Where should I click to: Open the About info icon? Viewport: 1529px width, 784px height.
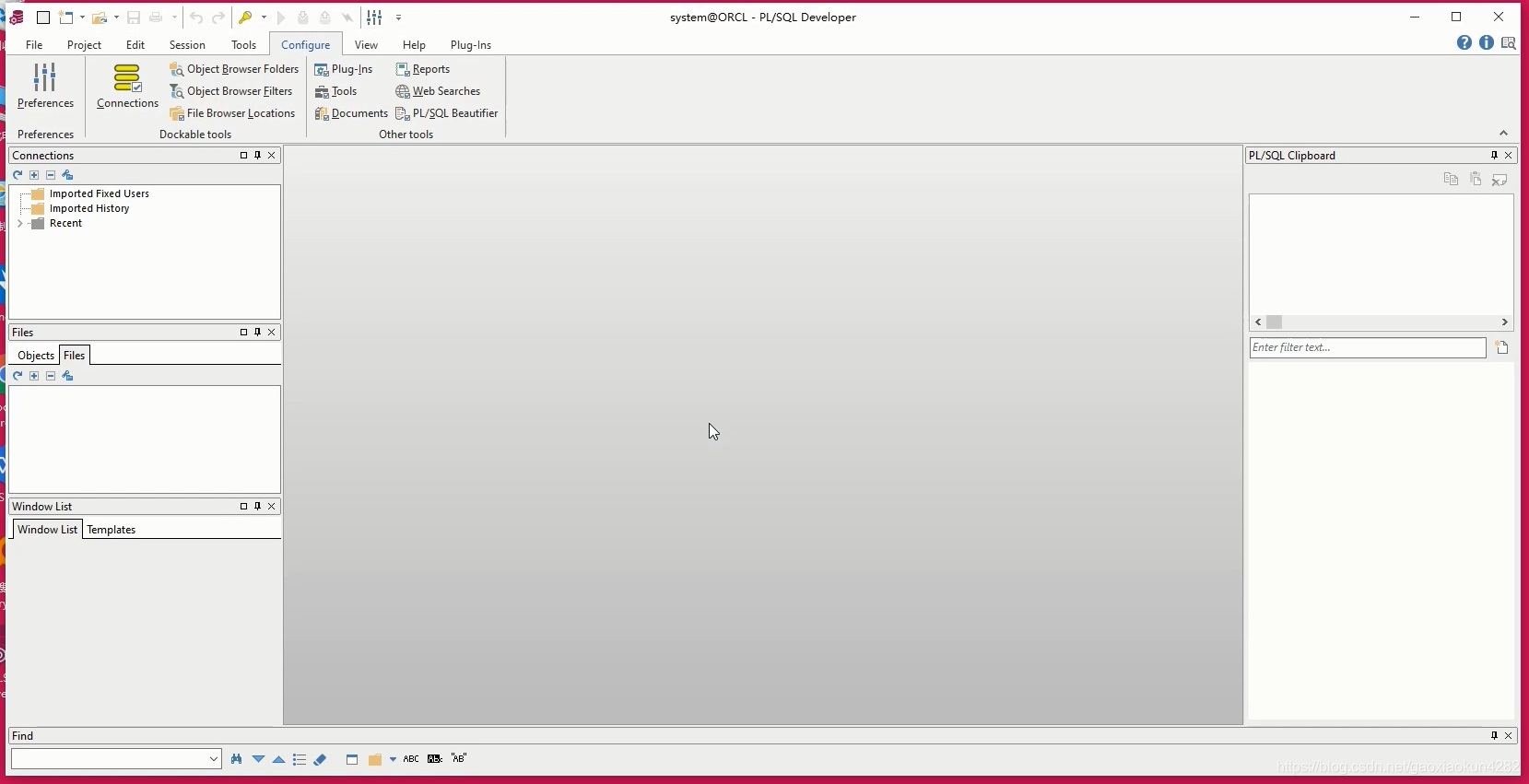[1487, 43]
